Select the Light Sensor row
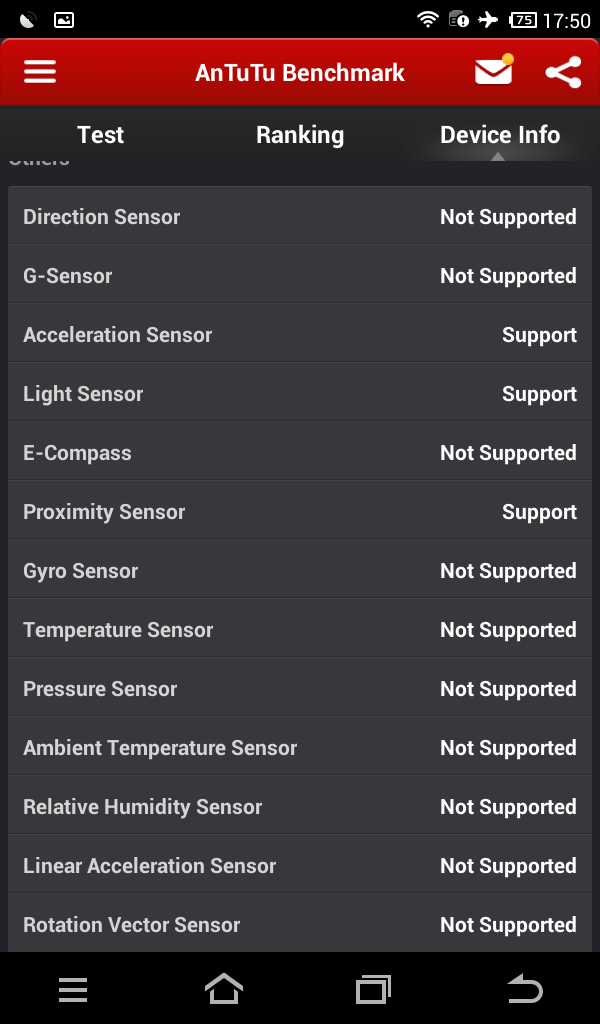Image resolution: width=600 pixels, height=1024 pixels. (x=300, y=394)
